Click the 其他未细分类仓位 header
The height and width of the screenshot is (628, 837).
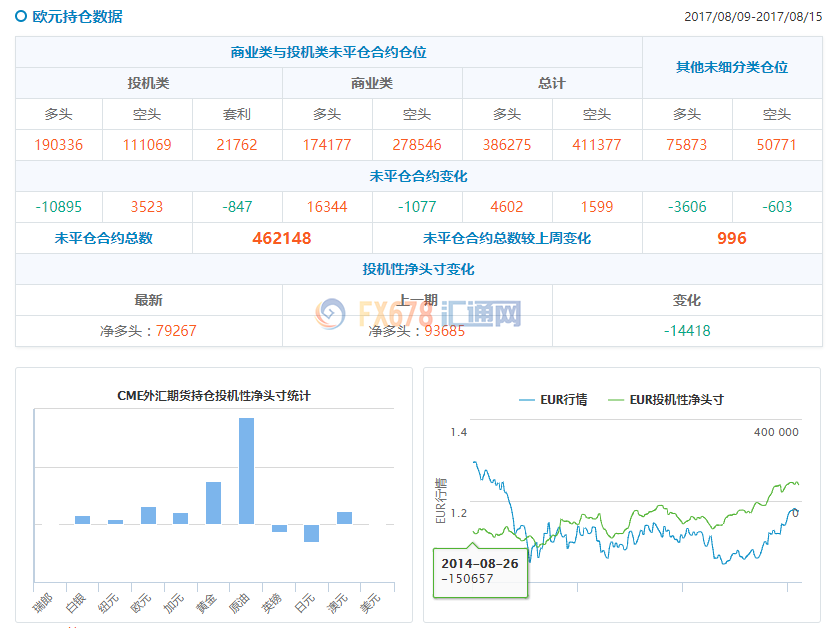731,67
